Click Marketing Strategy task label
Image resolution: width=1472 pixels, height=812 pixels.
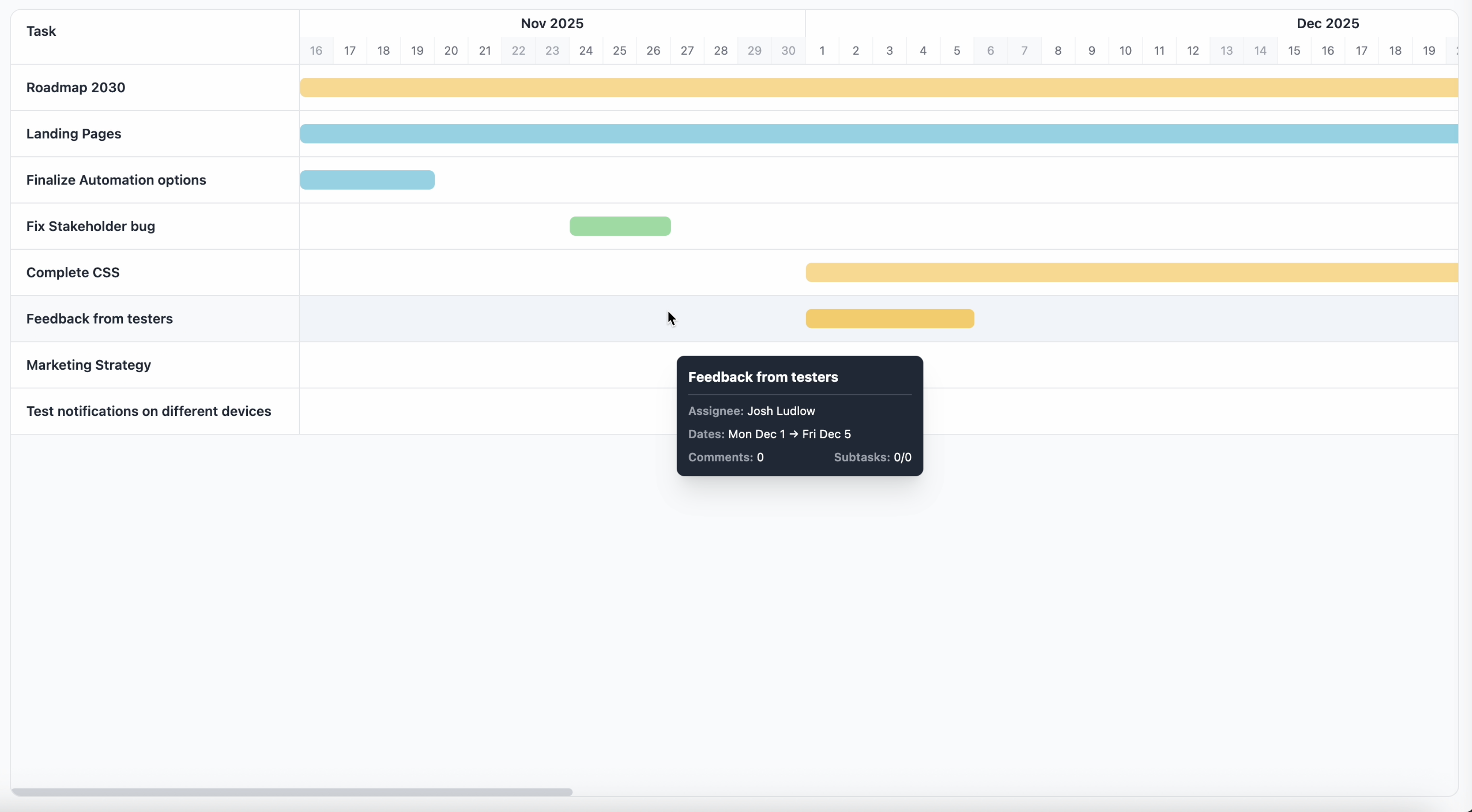88,365
